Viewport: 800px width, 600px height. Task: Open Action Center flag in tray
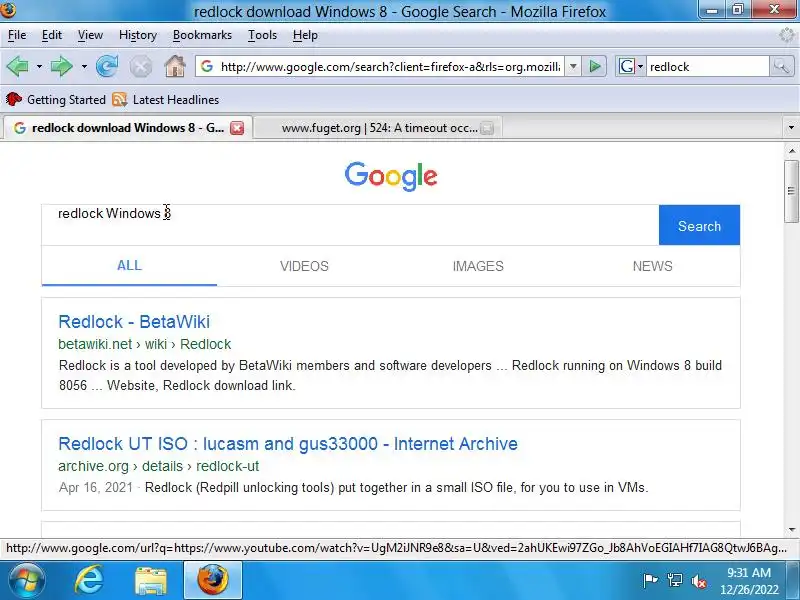(651, 581)
